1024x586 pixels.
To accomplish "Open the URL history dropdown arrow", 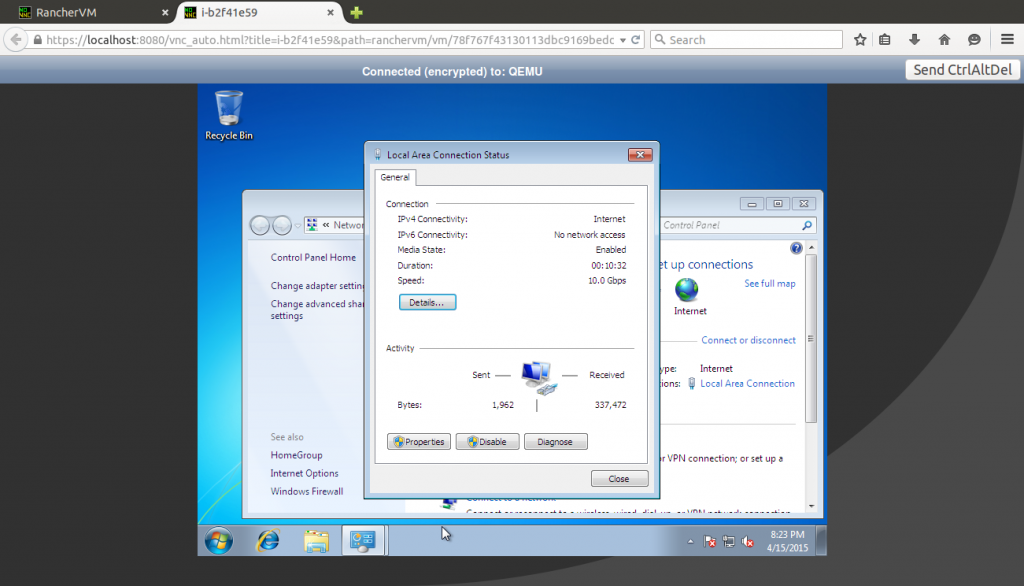I will point(623,40).
